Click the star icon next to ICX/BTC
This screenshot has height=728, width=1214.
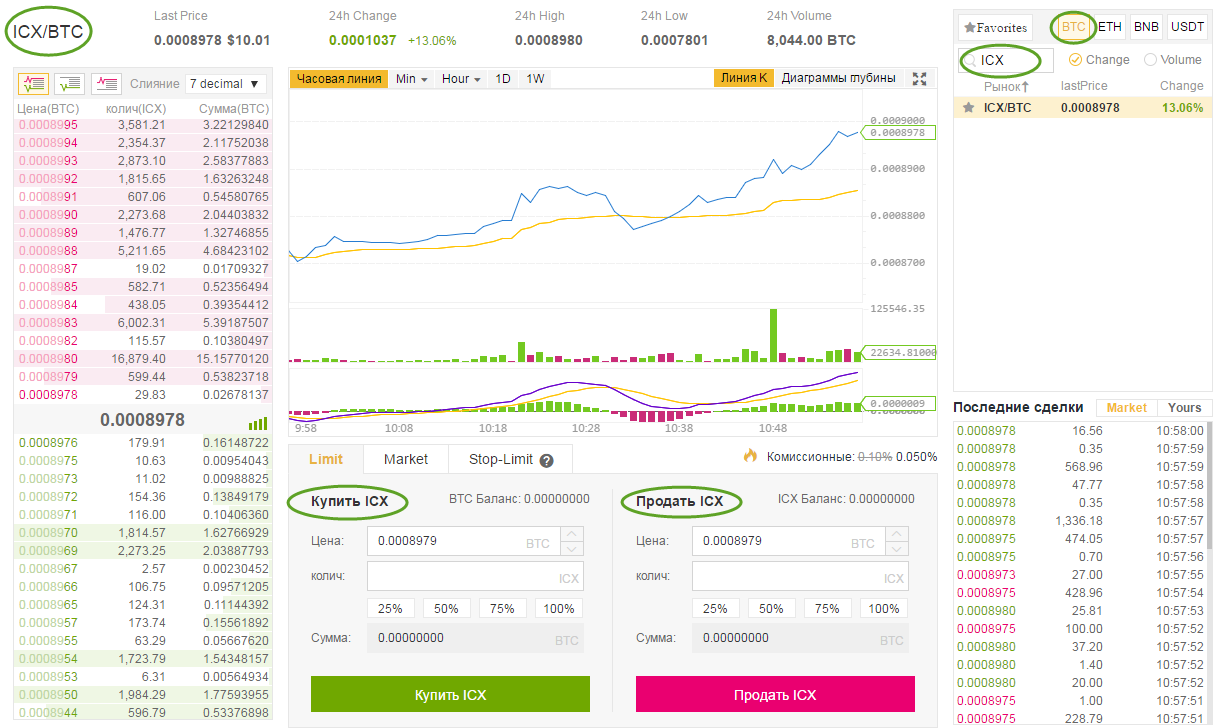pos(968,108)
